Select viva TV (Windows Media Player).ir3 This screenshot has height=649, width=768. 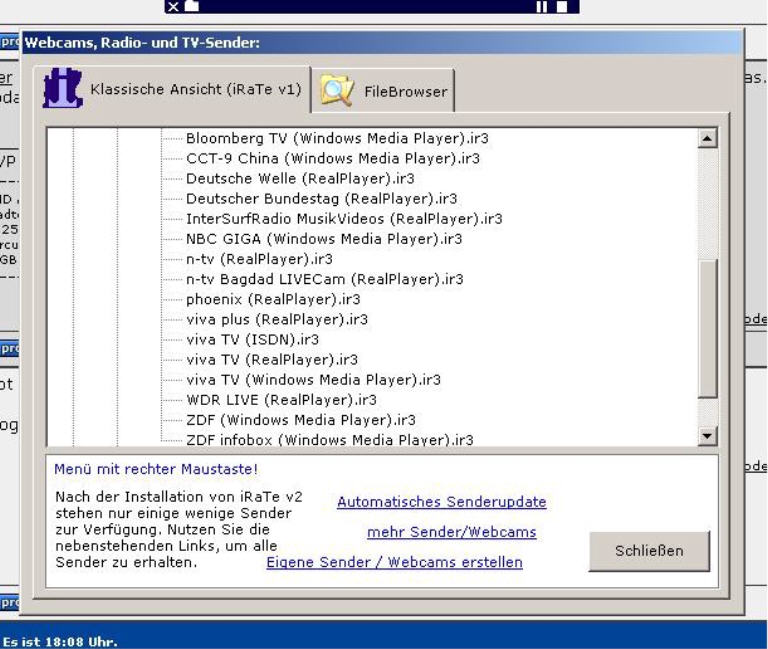[x=313, y=380]
